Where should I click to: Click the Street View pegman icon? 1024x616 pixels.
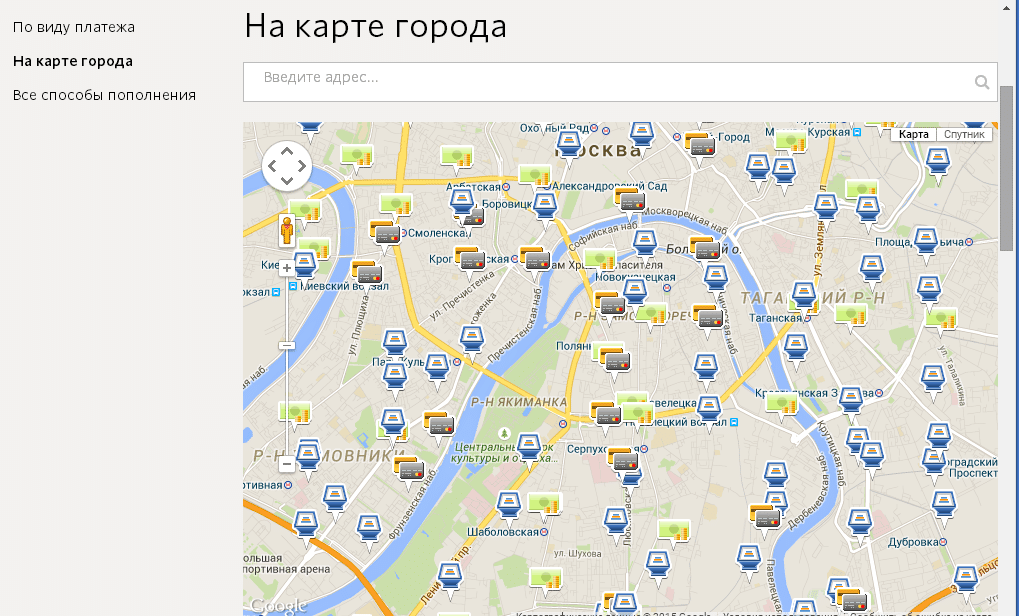tap(287, 231)
